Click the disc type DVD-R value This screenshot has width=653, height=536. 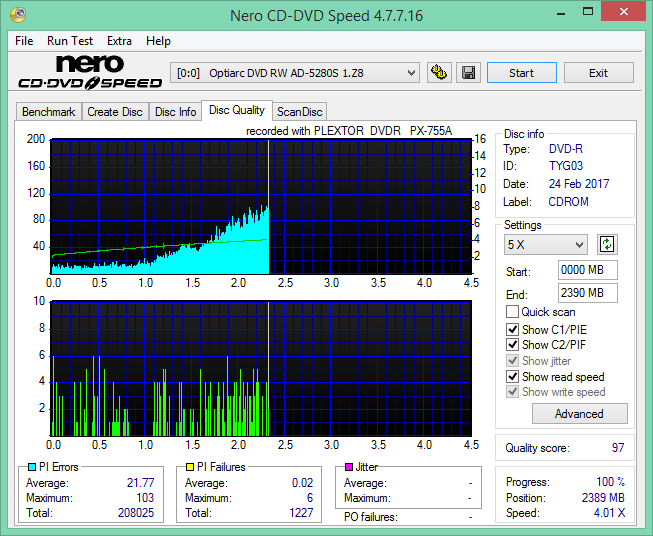coord(566,149)
